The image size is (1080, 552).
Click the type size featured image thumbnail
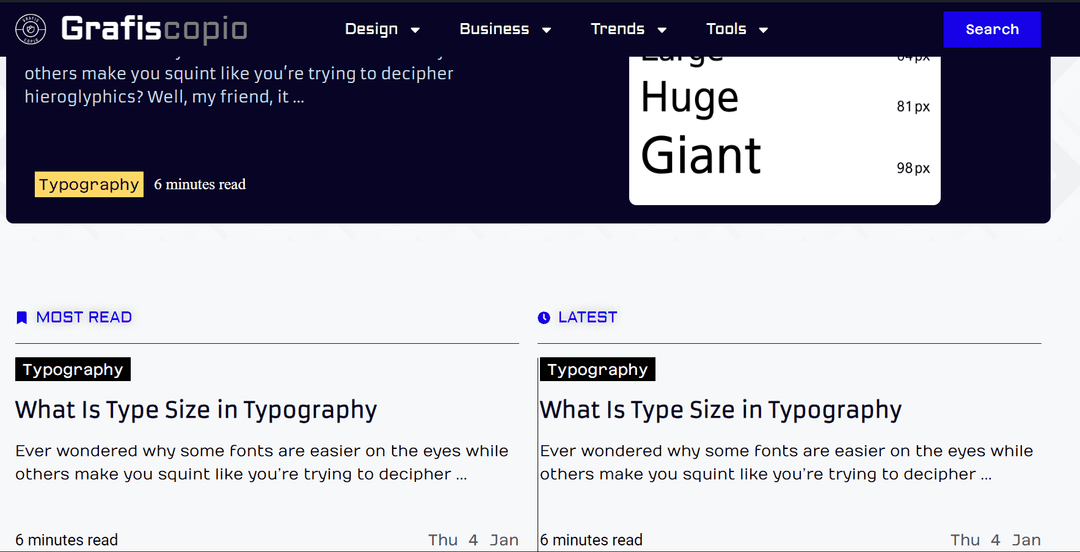[784, 130]
